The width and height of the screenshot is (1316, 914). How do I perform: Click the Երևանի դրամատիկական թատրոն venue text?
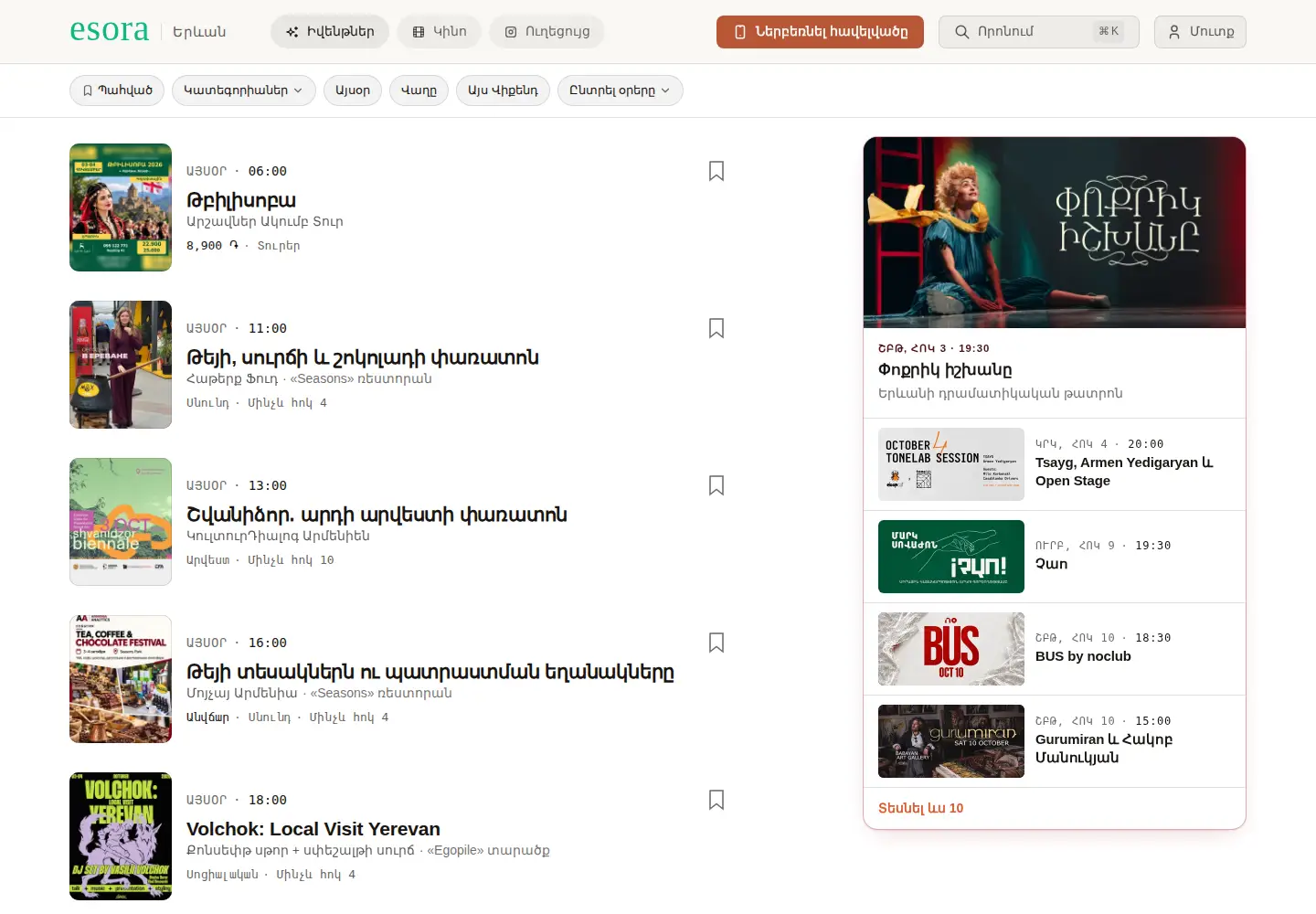(1001, 394)
